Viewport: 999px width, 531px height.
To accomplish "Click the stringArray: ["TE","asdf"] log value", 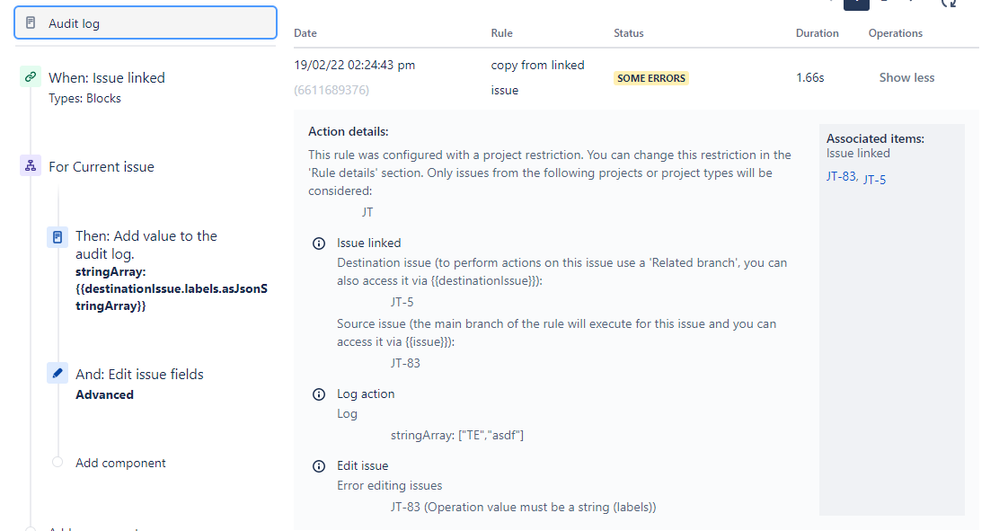I will coord(457,435).
